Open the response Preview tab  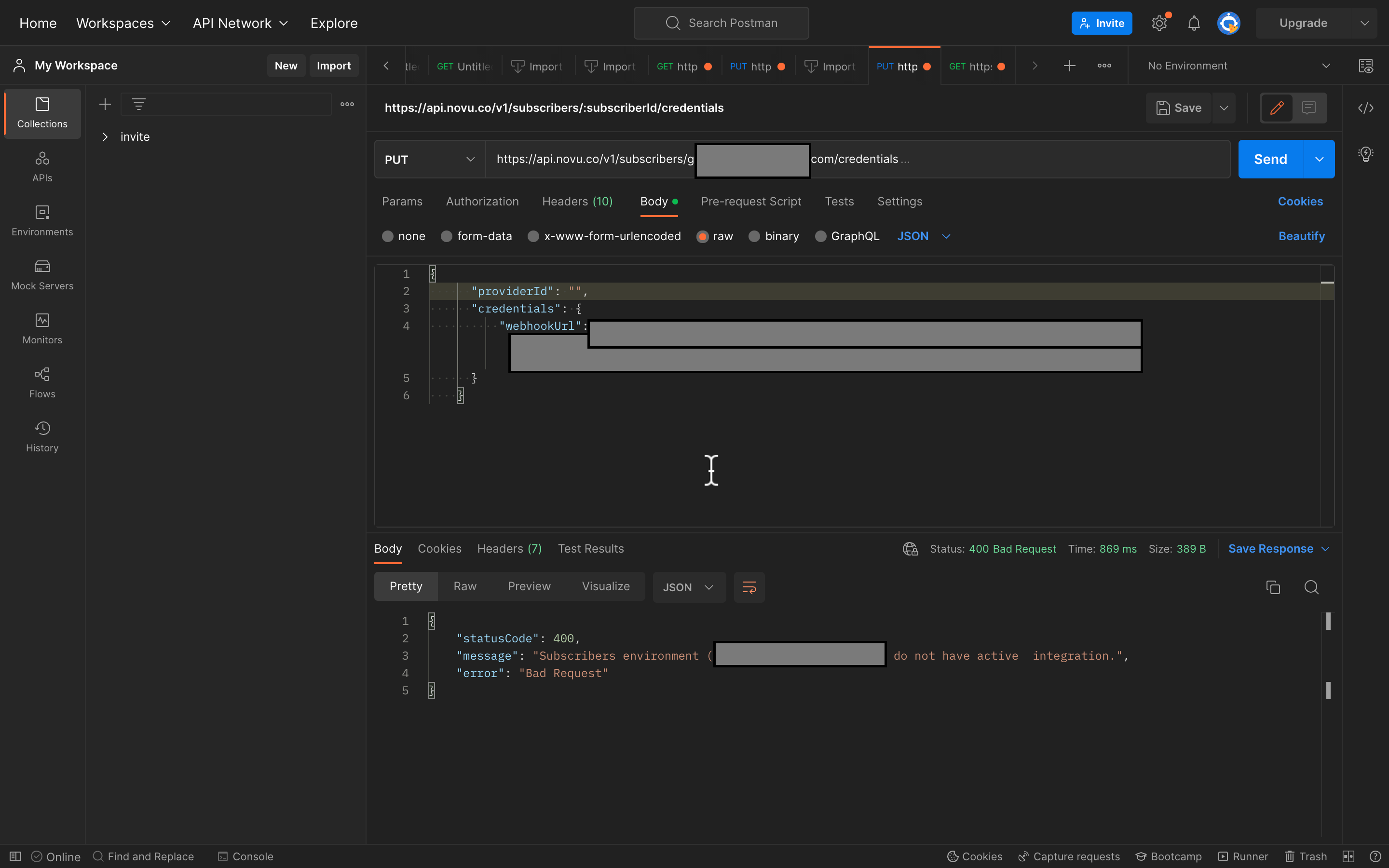pyautogui.click(x=528, y=586)
